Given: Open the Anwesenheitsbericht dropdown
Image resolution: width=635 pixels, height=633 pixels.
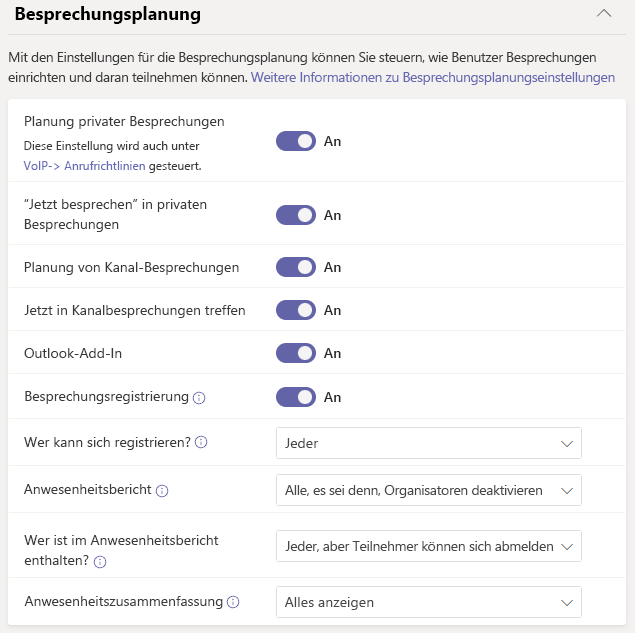Looking at the screenshot, I should pos(428,490).
